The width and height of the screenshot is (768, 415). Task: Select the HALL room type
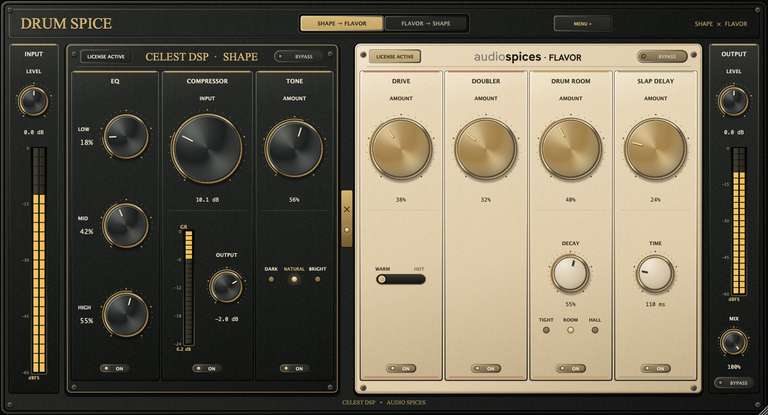pyautogui.click(x=595, y=330)
